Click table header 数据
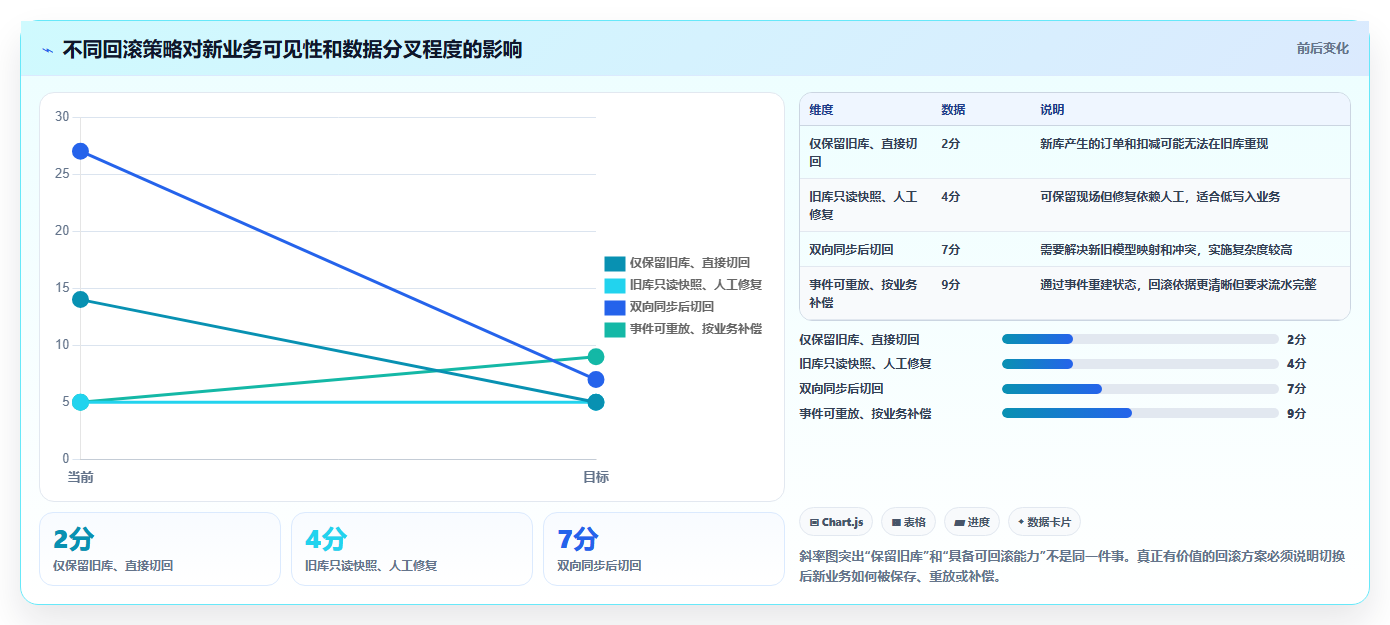1390x625 pixels. pyautogui.click(x=953, y=110)
